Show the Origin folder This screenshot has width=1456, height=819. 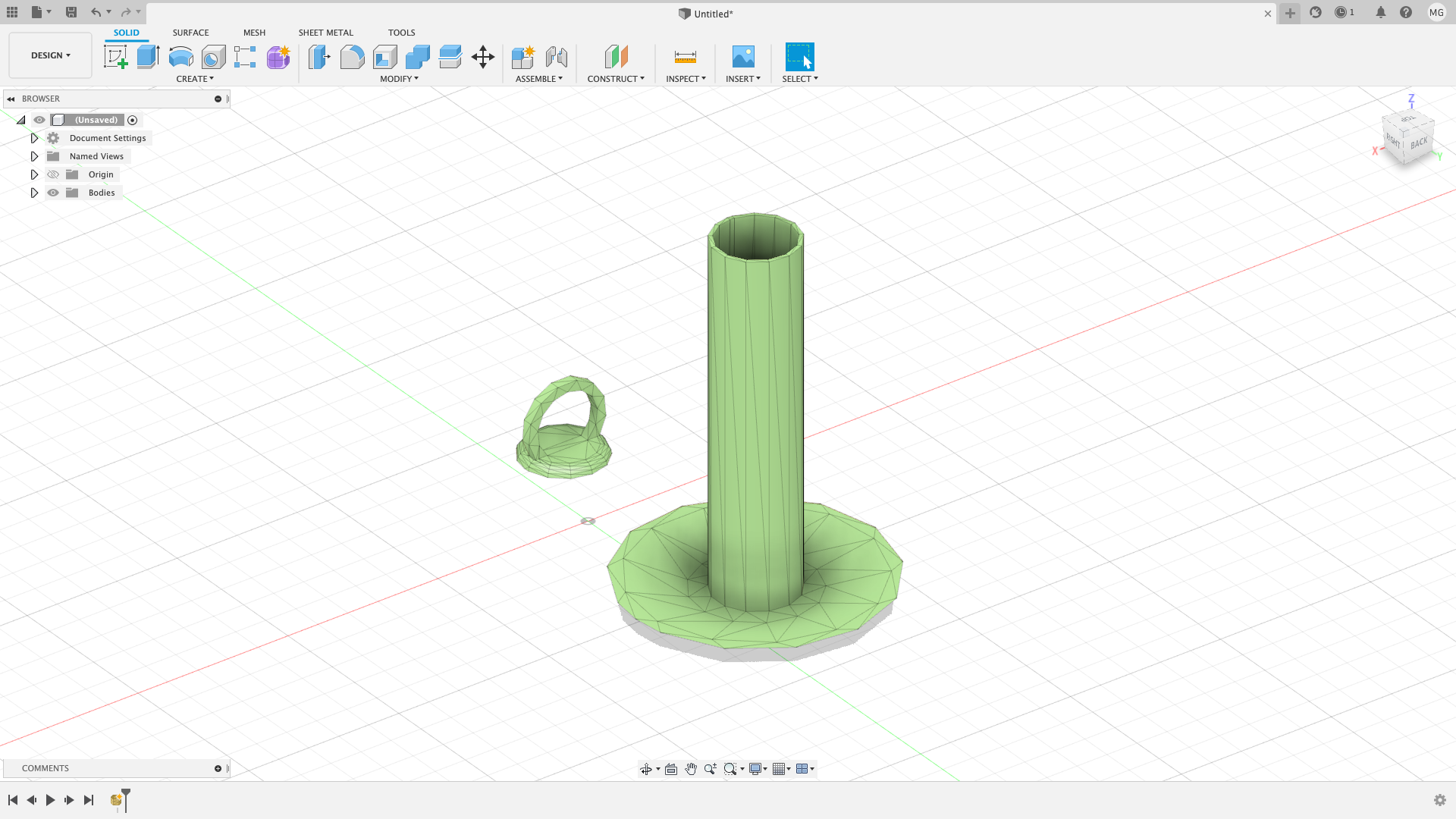click(53, 174)
